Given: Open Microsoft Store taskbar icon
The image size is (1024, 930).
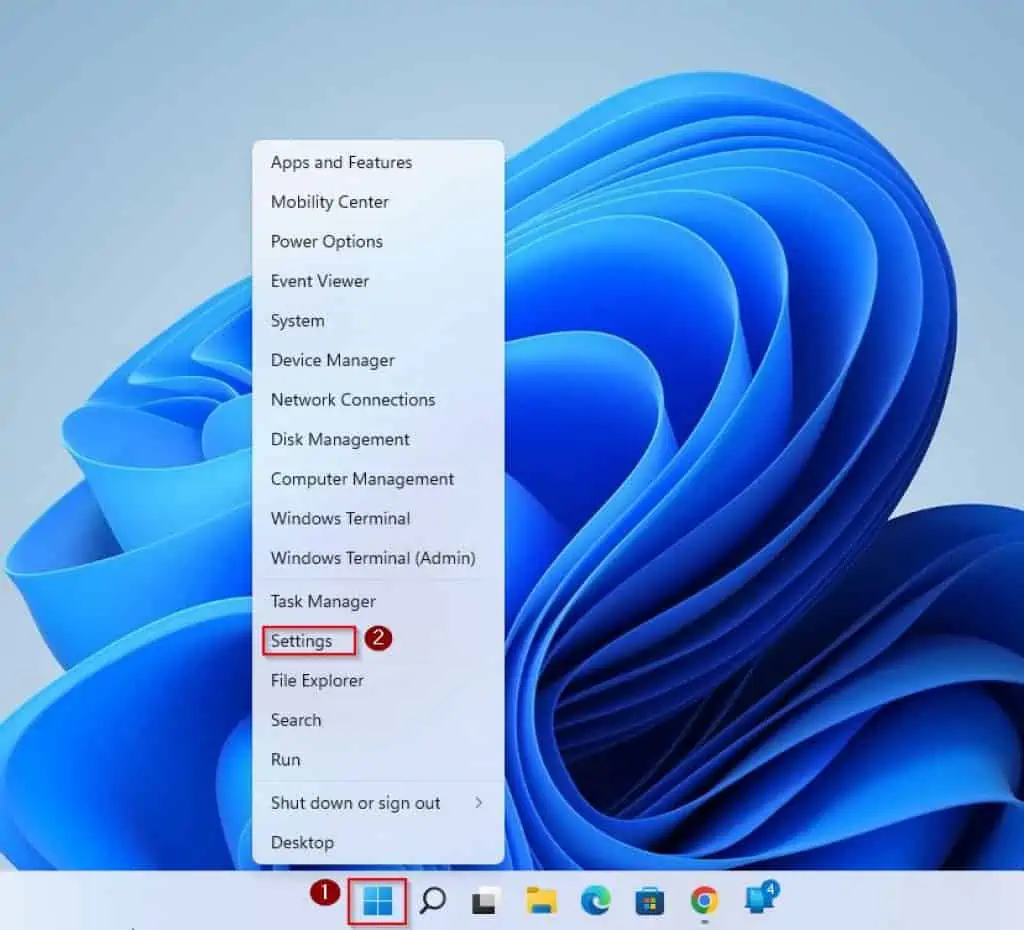Looking at the screenshot, I should coord(649,902).
